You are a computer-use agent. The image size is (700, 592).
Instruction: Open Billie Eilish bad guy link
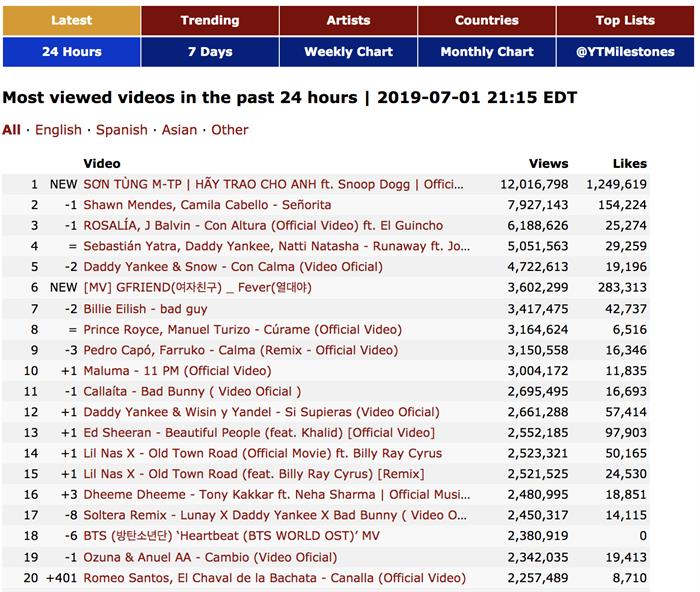pos(145,309)
